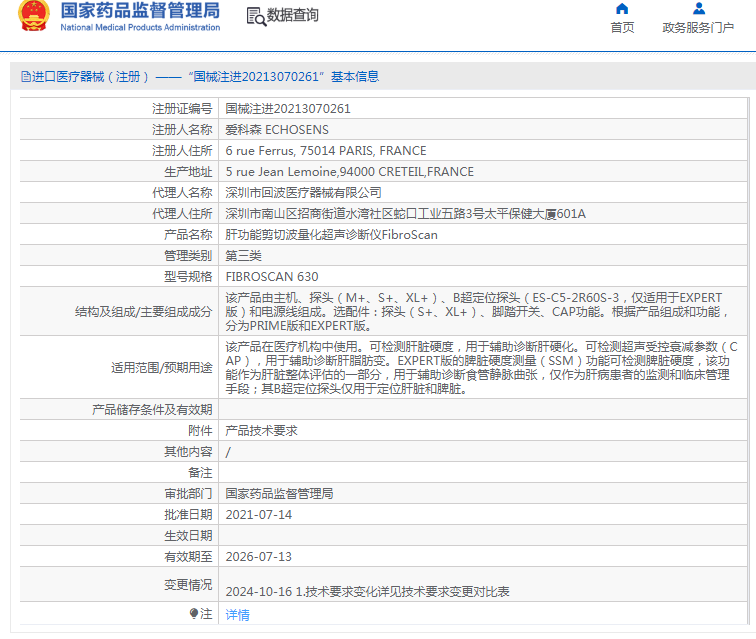
Task: Click the 其他内容 label
Action: (x=189, y=452)
